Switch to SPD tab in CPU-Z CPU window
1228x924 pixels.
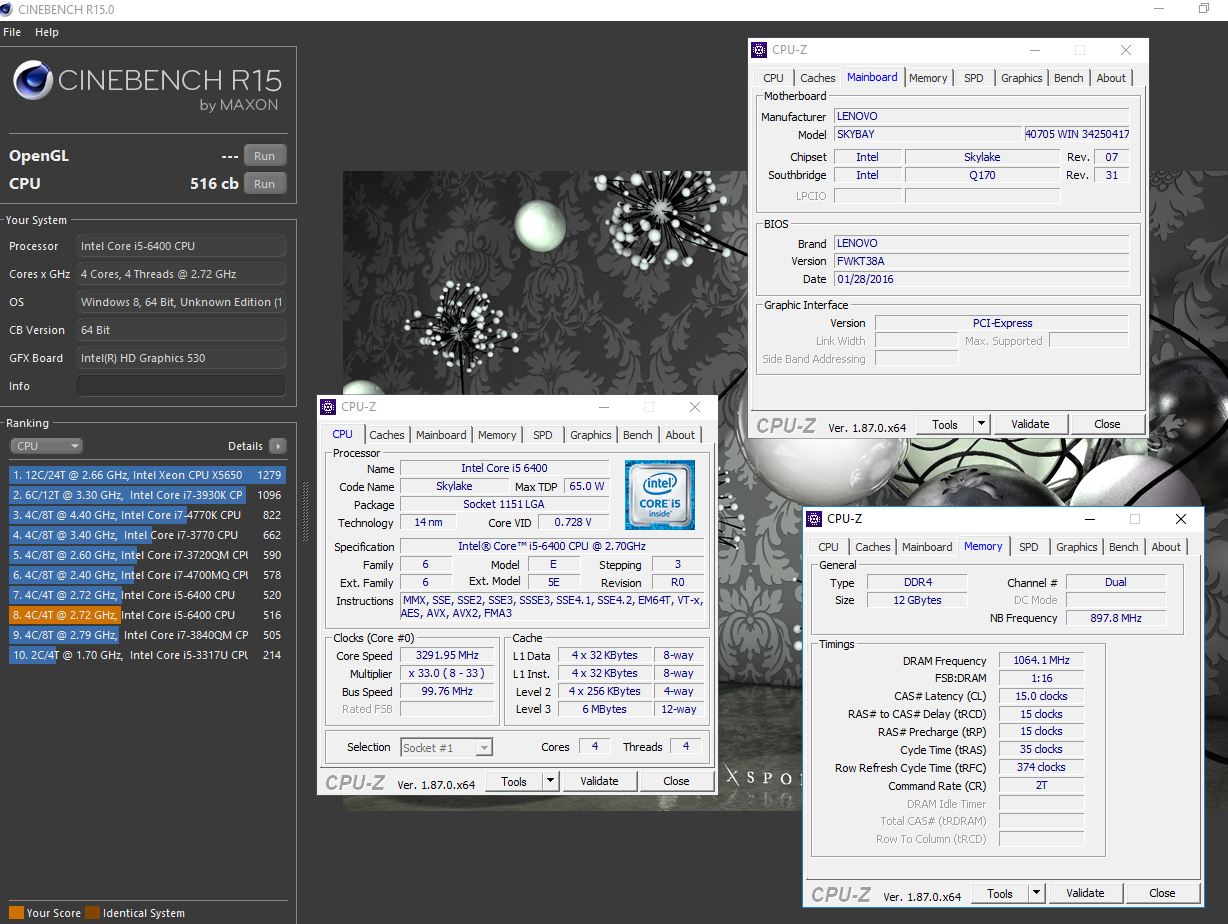[543, 435]
